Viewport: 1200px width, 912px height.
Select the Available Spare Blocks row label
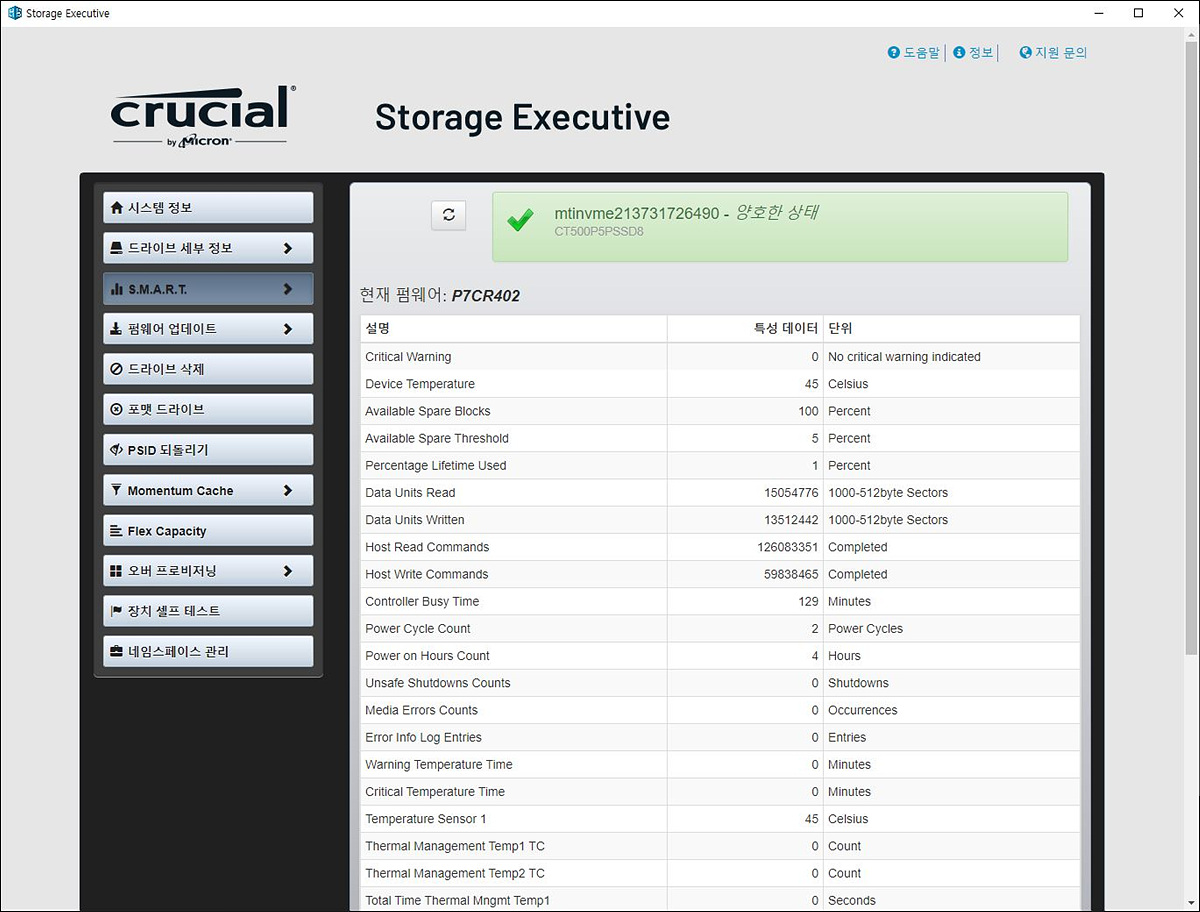[x=428, y=411]
